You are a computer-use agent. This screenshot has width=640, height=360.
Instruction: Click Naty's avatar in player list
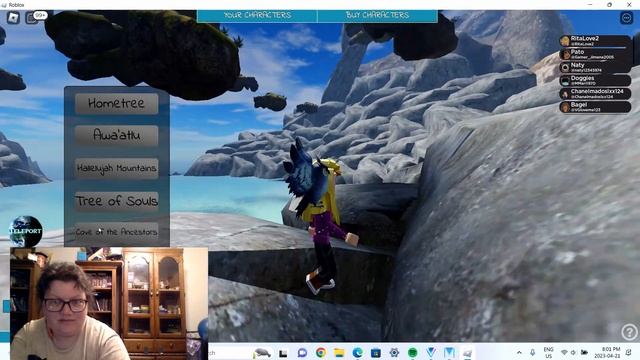click(565, 67)
